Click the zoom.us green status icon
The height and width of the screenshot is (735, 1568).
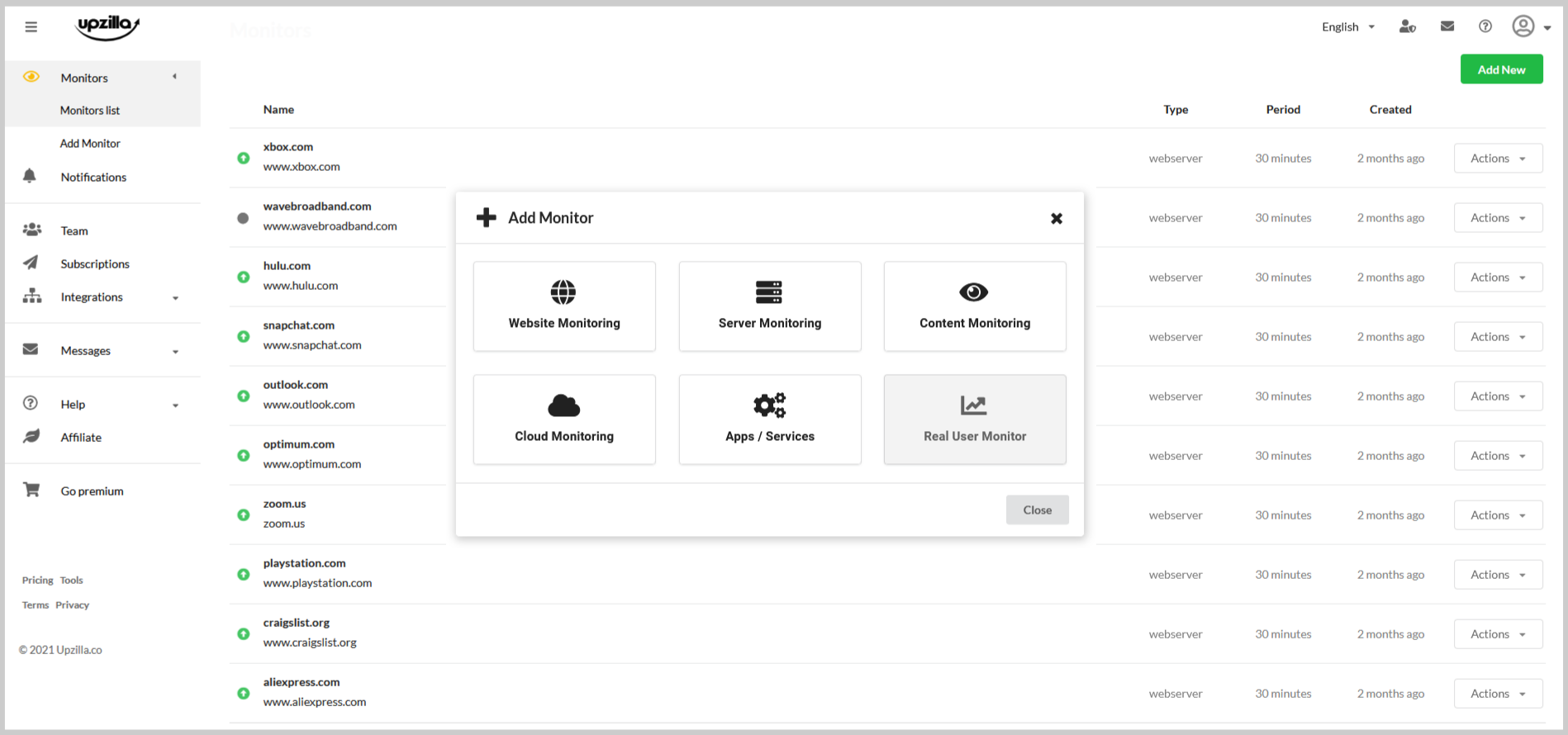pyautogui.click(x=243, y=514)
